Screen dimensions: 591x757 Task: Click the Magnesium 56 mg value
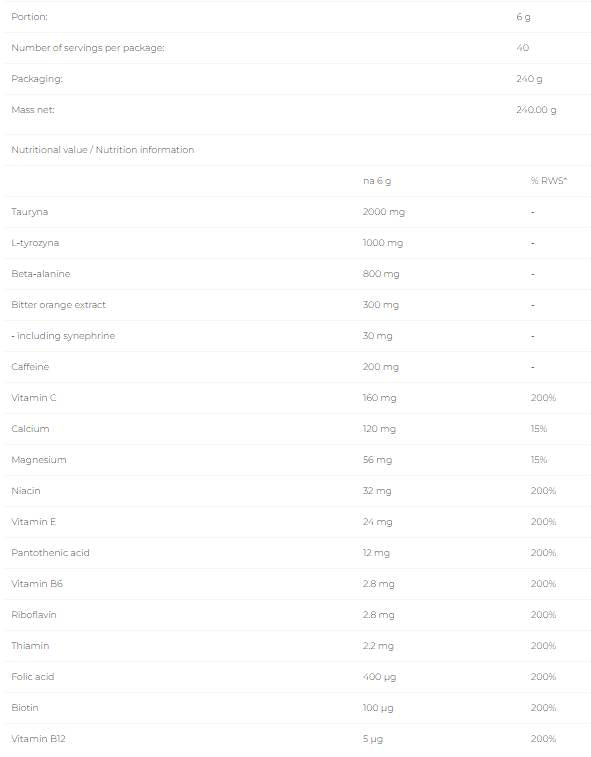(377, 460)
